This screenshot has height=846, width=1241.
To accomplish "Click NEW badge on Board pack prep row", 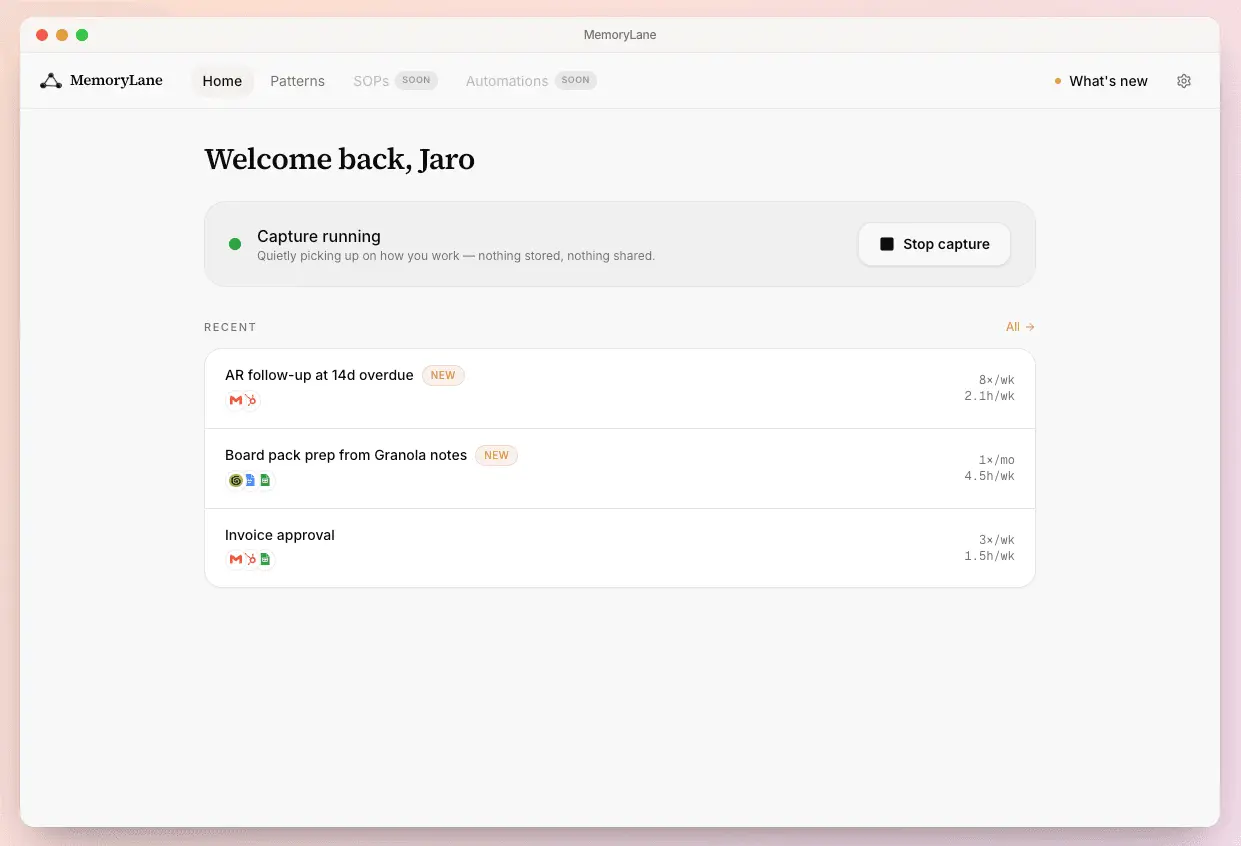I will (496, 455).
